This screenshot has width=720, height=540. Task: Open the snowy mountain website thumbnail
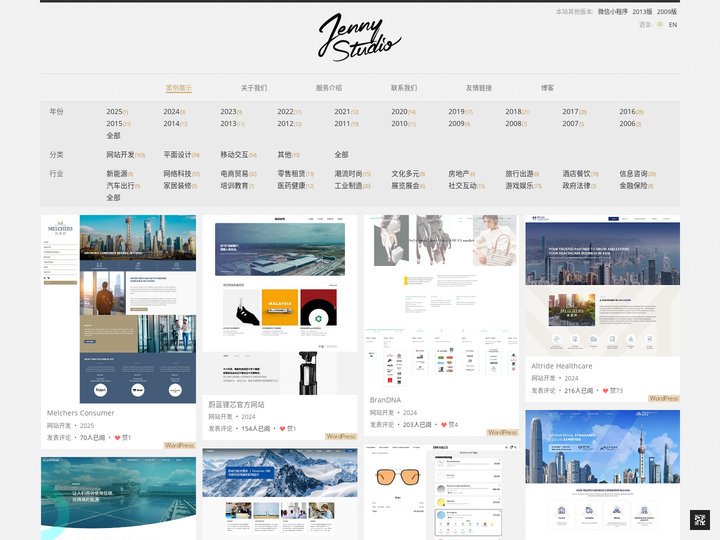[280, 494]
